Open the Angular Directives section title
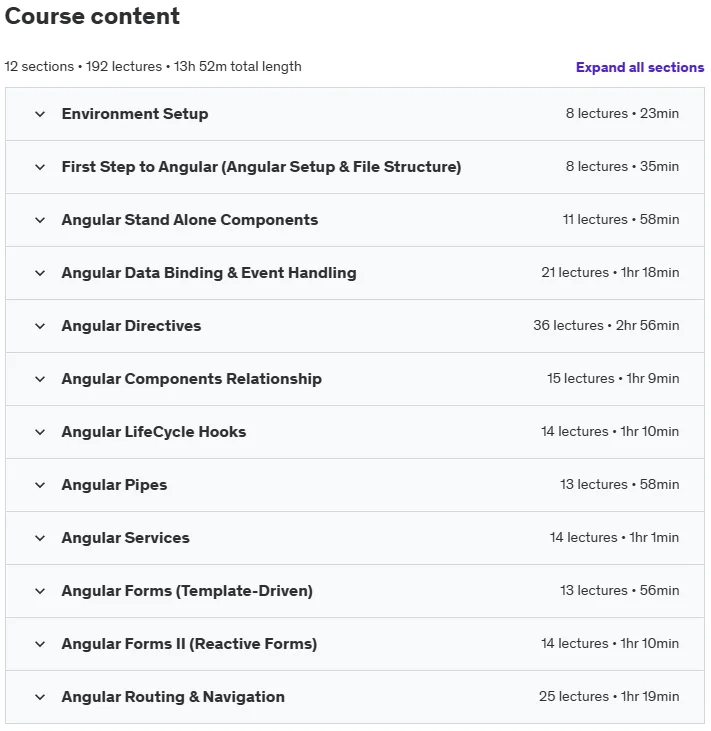 pyautogui.click(x=131, y=326)
